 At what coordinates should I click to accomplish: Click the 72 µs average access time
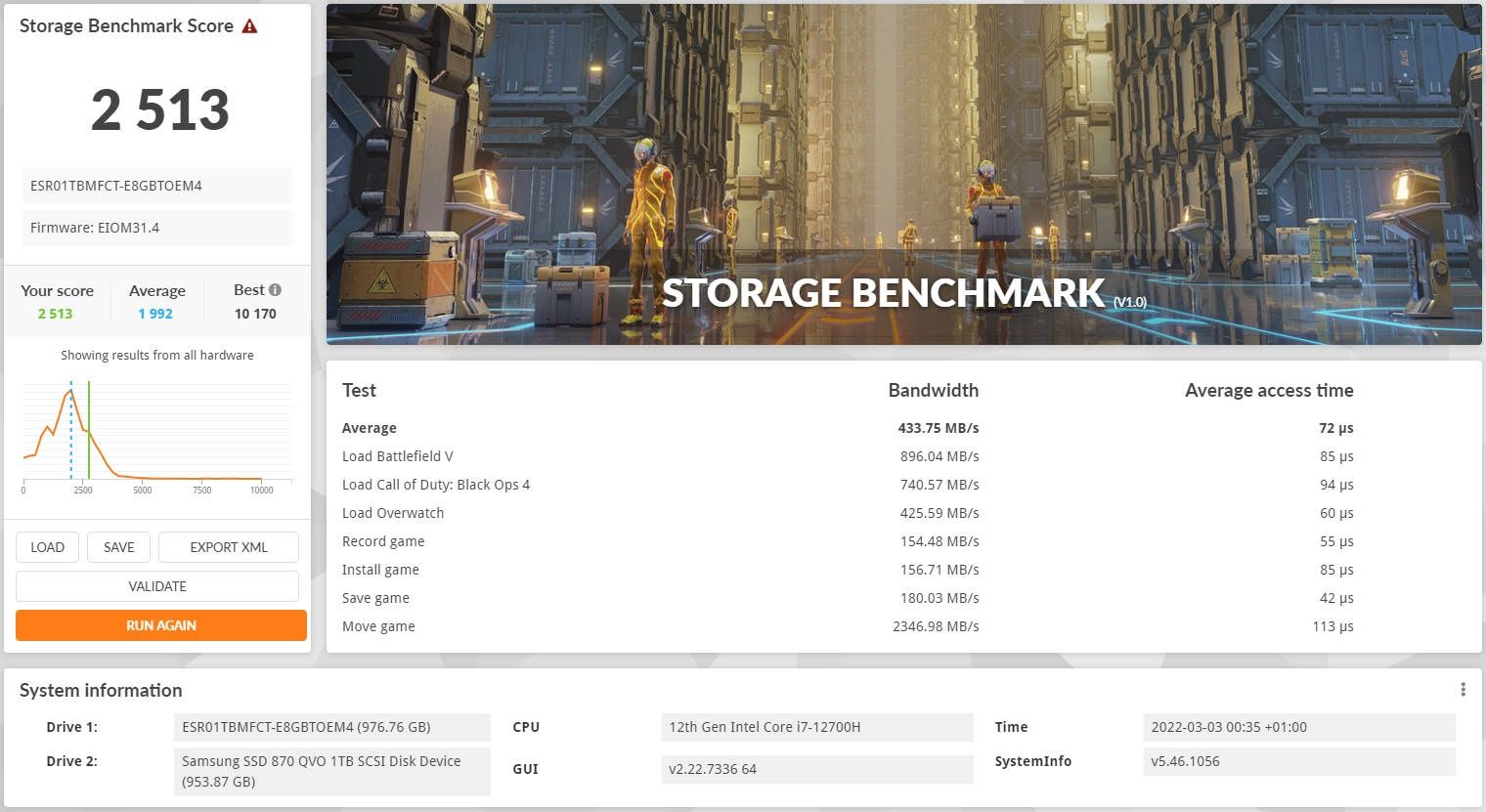click(x=1335, y=428)
